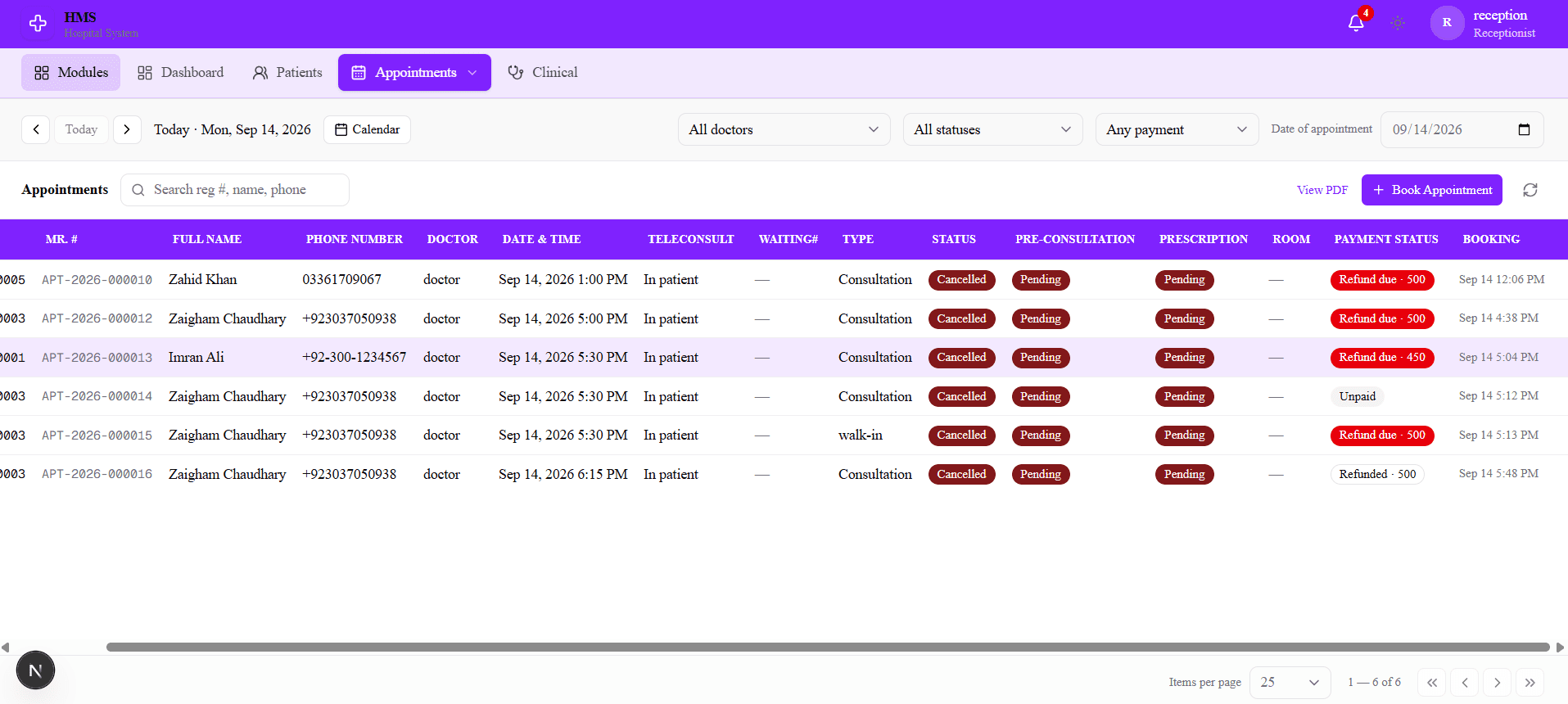Image resolution: width=1568 pixels, height=704 pixels.
Task: Open the reception user avatar
Action: point(1447,23)
